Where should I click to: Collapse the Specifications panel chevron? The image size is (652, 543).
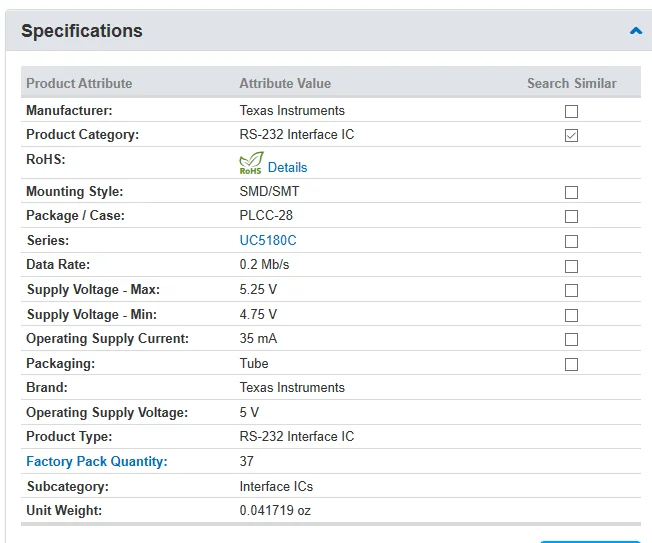click(x=636, y=31)
